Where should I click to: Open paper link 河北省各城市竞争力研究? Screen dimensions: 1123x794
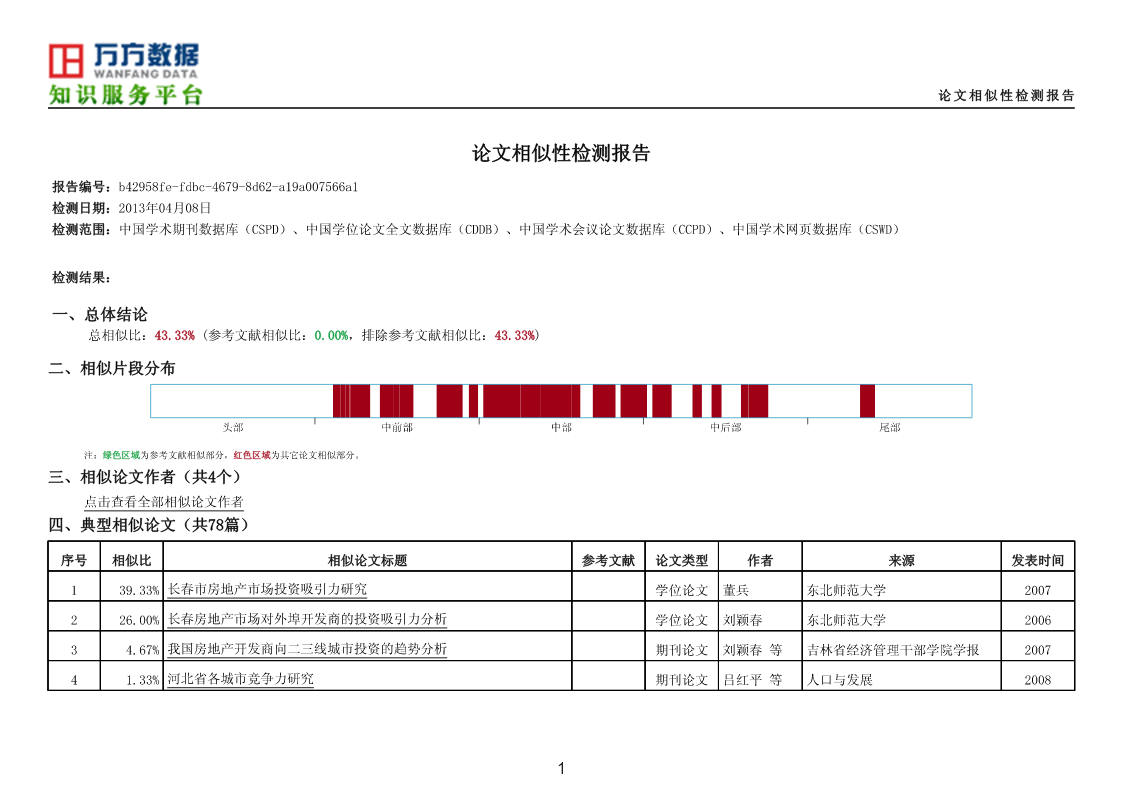pos(241,679)
